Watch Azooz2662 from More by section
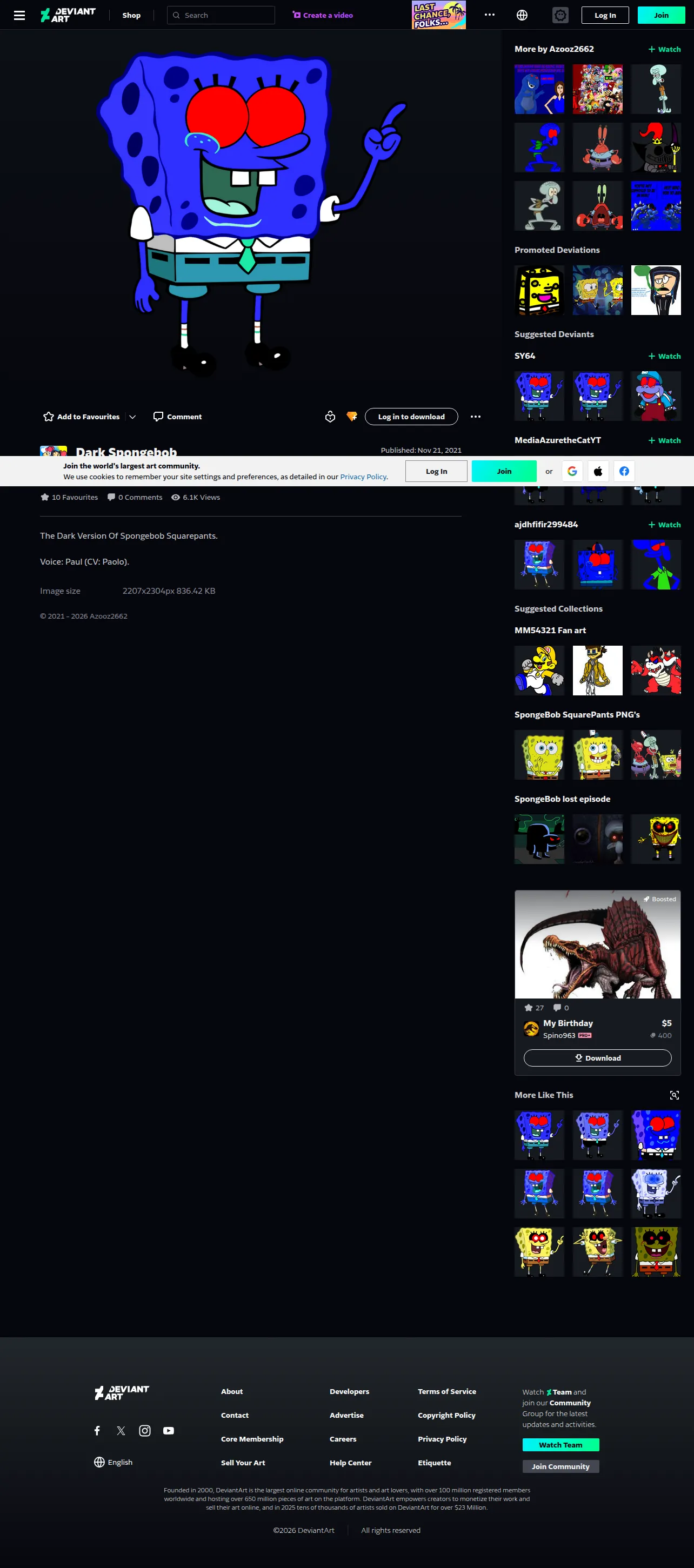Image resolution: width=694 pixels, height=1568 pixels. coord(665,49)
